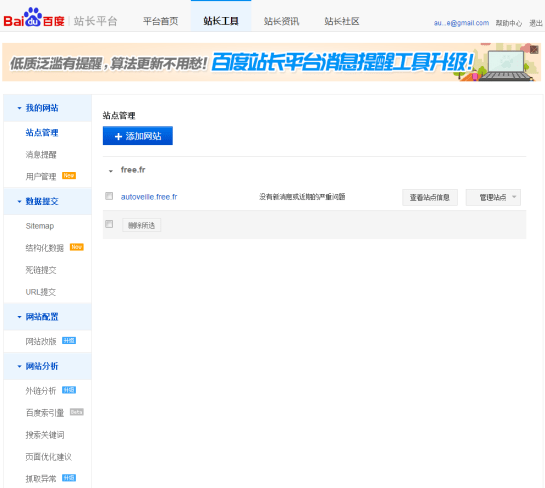Open URL提交 in the sidebar
Viewport: 545px width, 488px height.
tap(41, 292)
